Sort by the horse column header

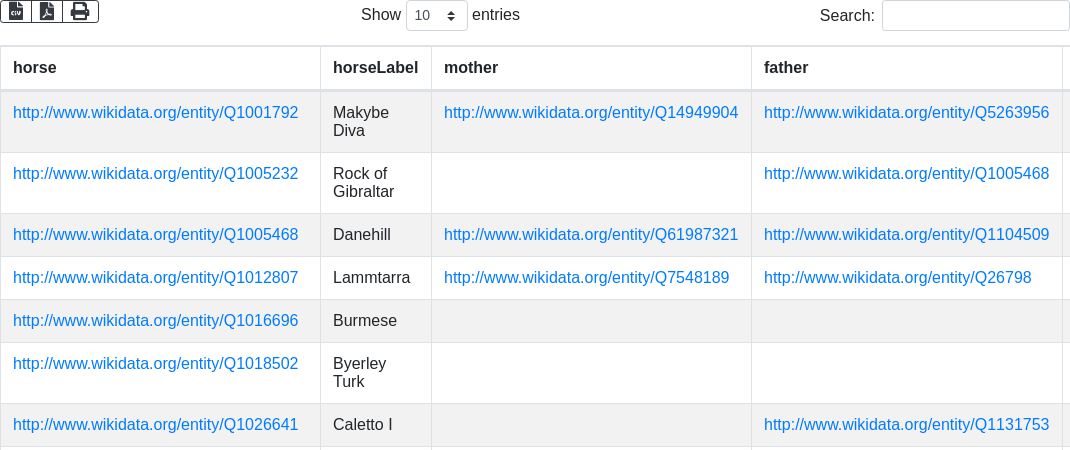pyautogui.click(x=35, y=68)
